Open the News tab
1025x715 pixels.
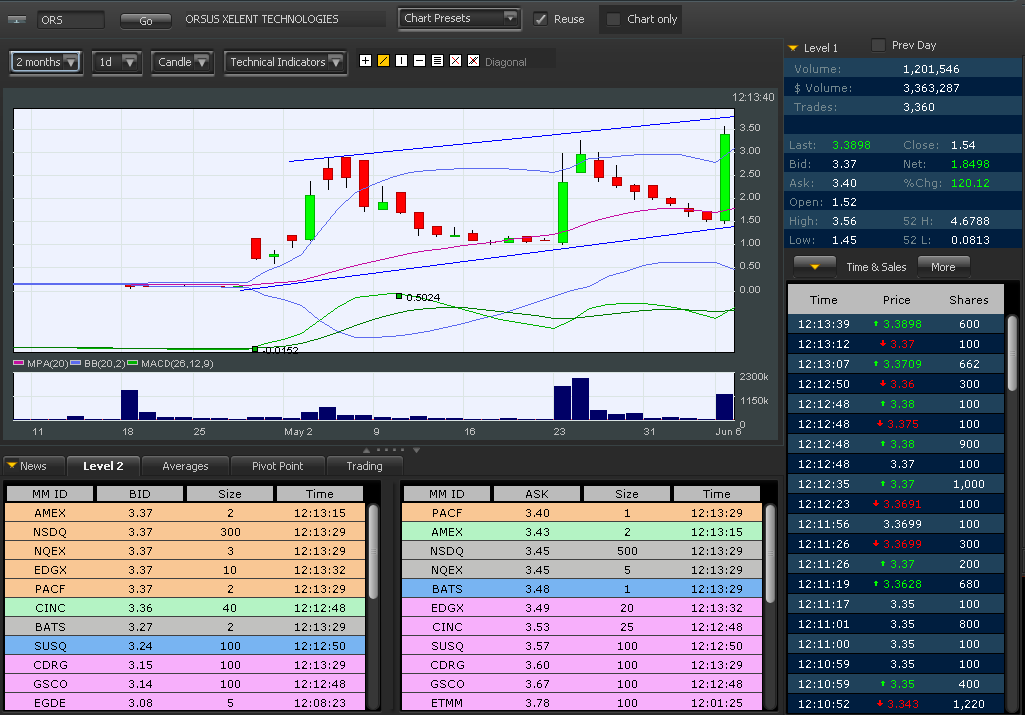point(33,466)
